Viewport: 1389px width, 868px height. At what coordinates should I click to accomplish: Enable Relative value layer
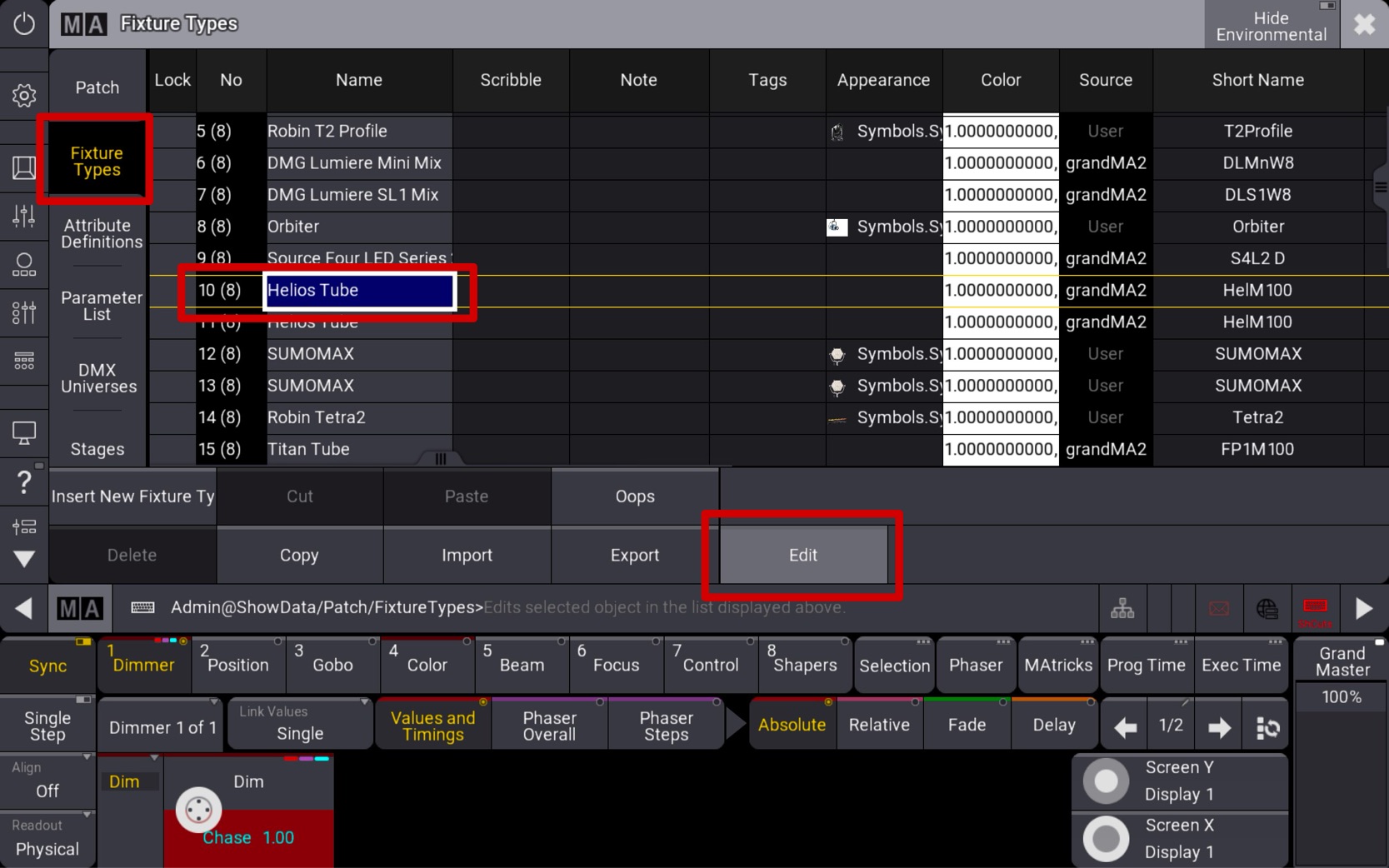(879, 725)
